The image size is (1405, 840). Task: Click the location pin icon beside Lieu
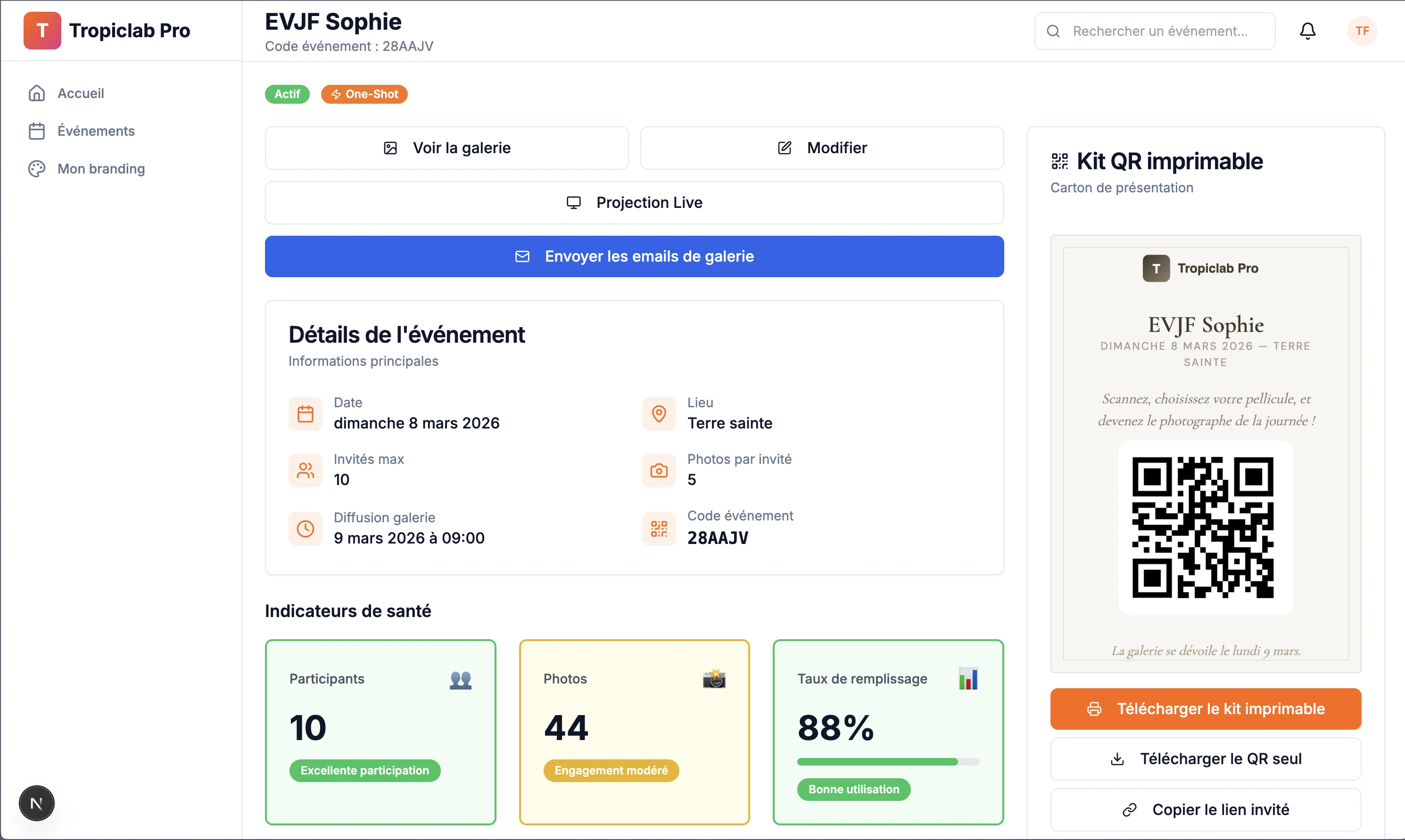(x=658, y=414)
